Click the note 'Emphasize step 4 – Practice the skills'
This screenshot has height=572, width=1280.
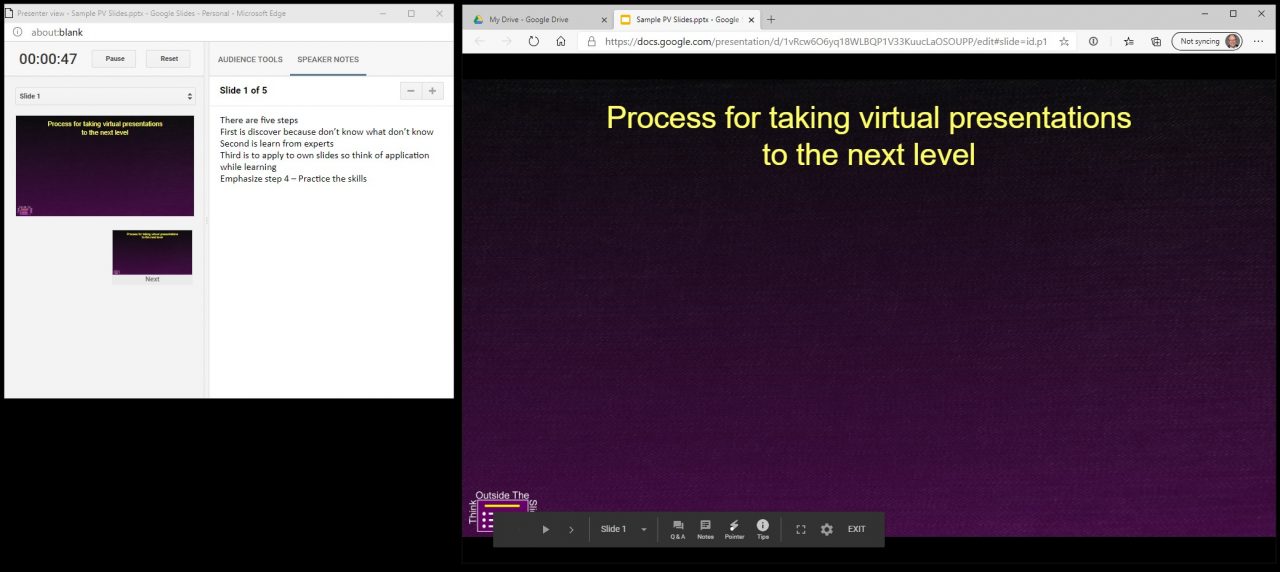293,178
